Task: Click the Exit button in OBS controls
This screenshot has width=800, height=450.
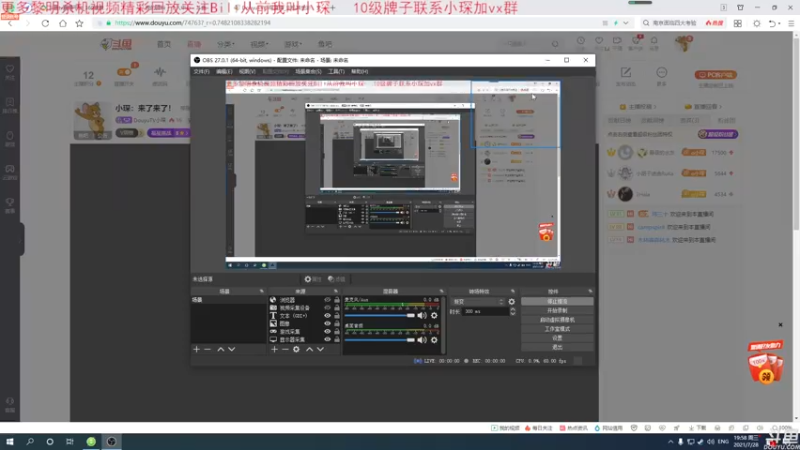Action: click(557, 347)
